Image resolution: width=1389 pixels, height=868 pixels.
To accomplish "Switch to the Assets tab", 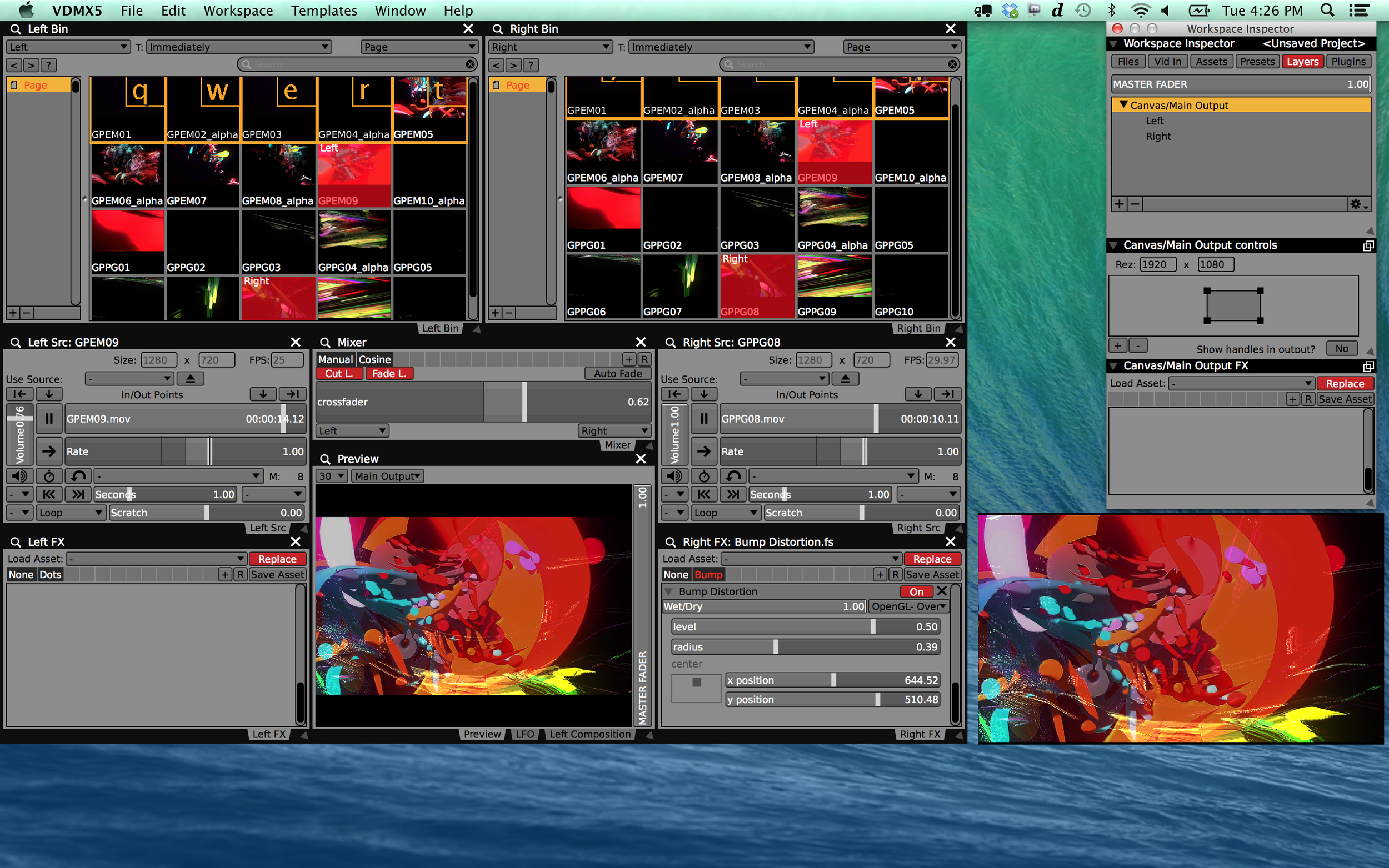I will (1211, 62).
